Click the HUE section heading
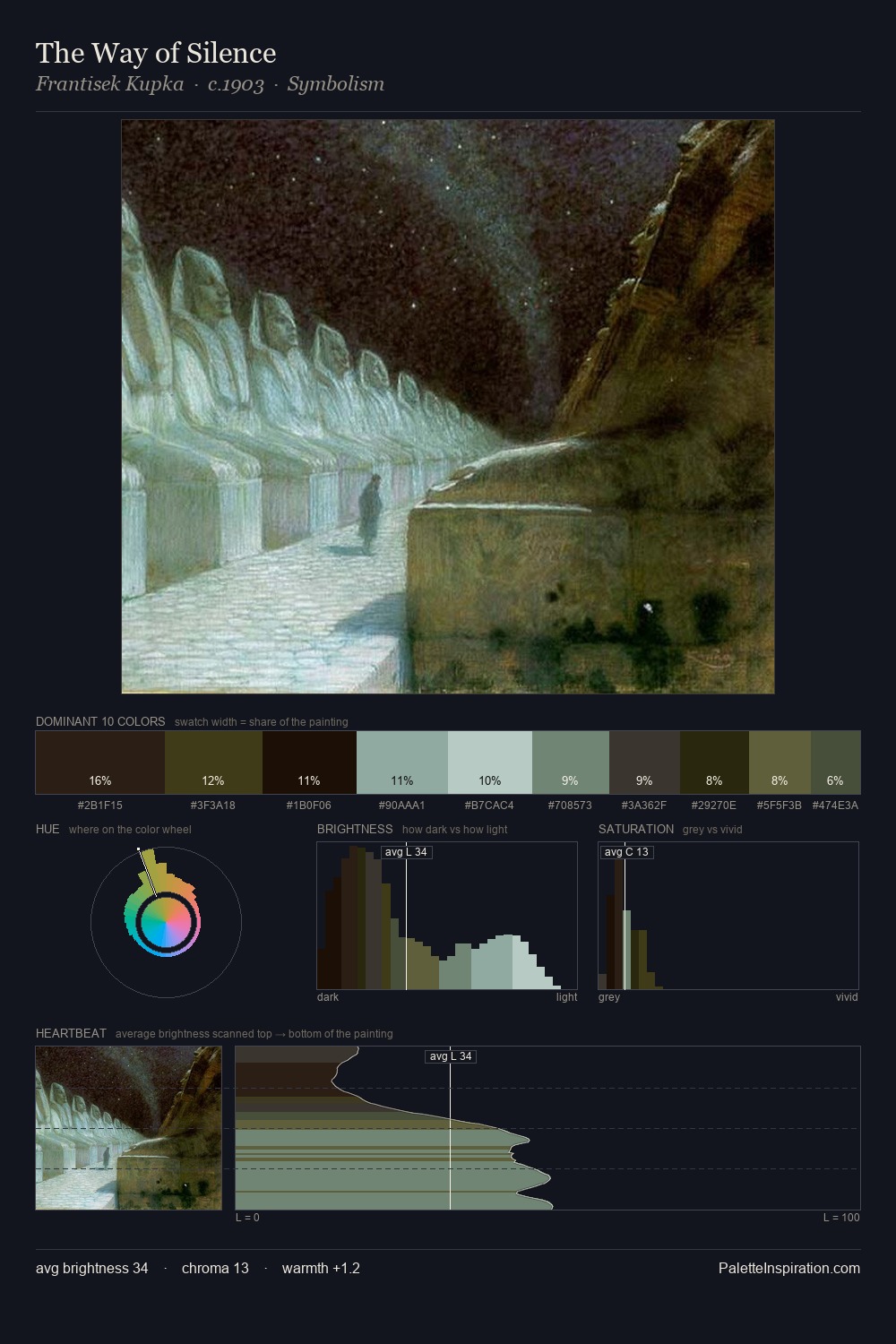 [x=47, y=829]
